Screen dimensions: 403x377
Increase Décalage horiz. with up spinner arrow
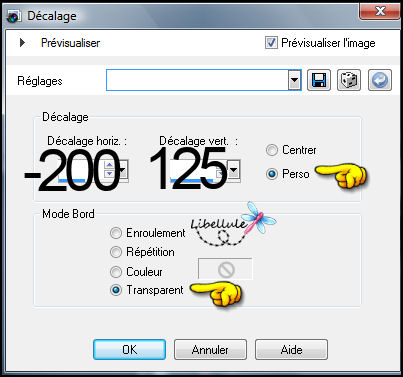109,165
